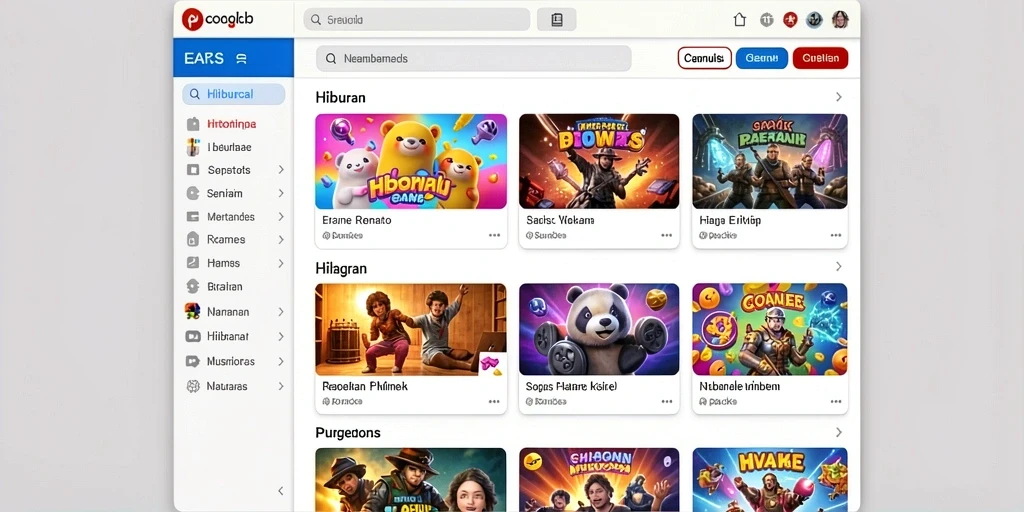1024x512 pixels.
Task: Click the Hitorinpa sidebar icon
Action: [193, 124]
